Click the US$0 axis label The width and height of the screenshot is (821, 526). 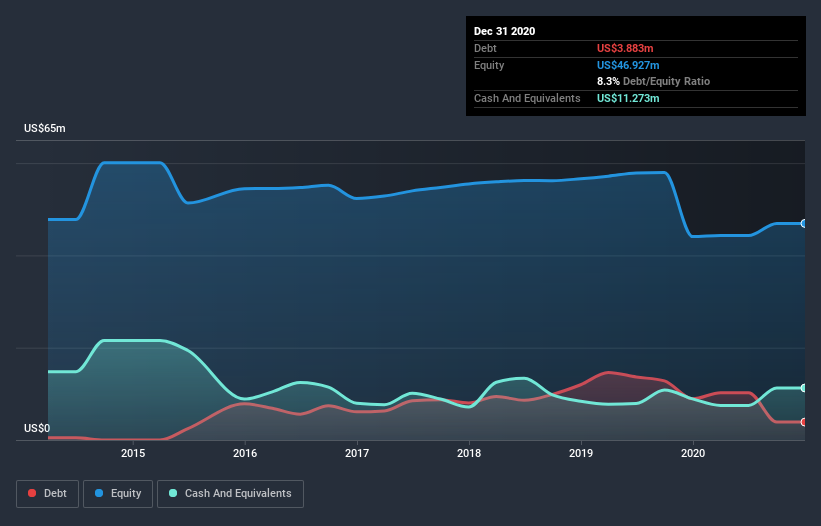pos(37,428)
